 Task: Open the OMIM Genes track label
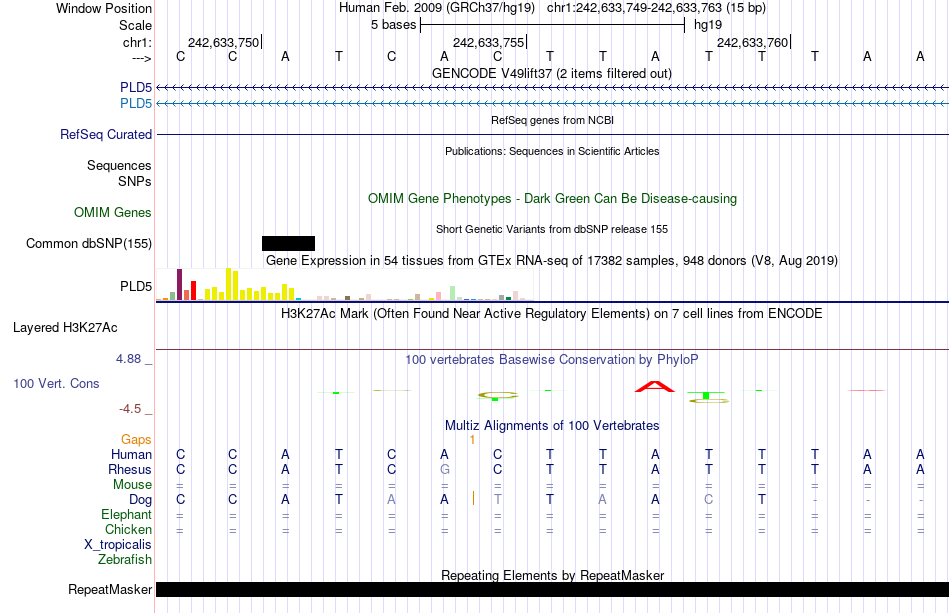[x=113, y=213]
